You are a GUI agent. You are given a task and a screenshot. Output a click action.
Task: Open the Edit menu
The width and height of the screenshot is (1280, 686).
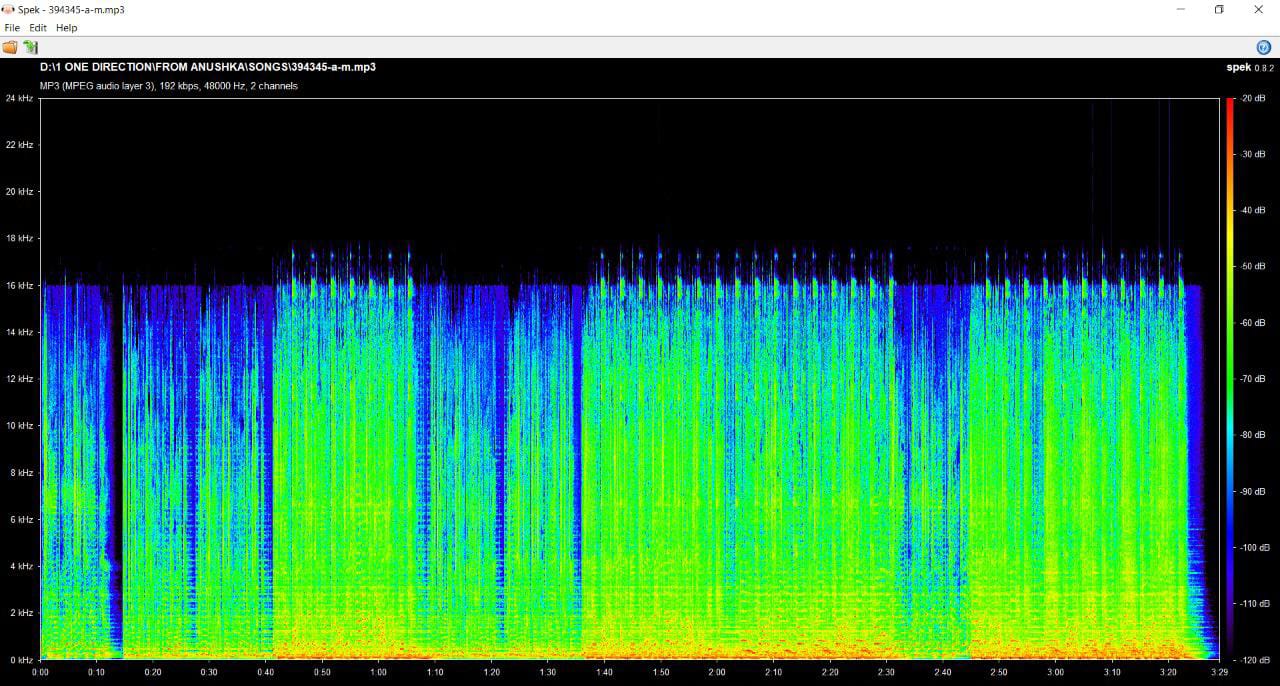click(x=38, y=28)
